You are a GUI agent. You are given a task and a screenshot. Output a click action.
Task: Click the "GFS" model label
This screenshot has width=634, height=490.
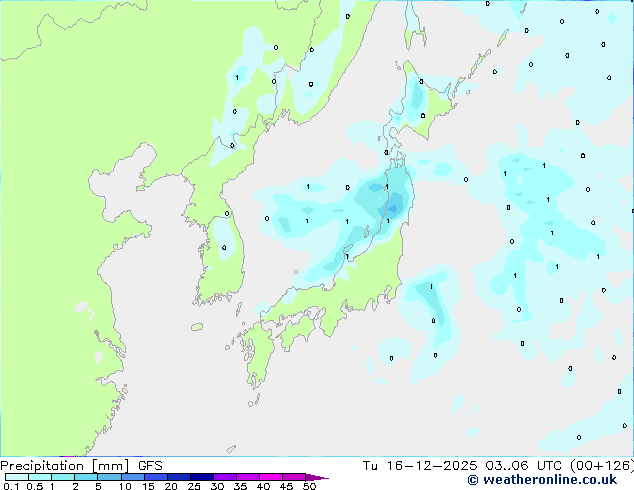coord(150,466)
